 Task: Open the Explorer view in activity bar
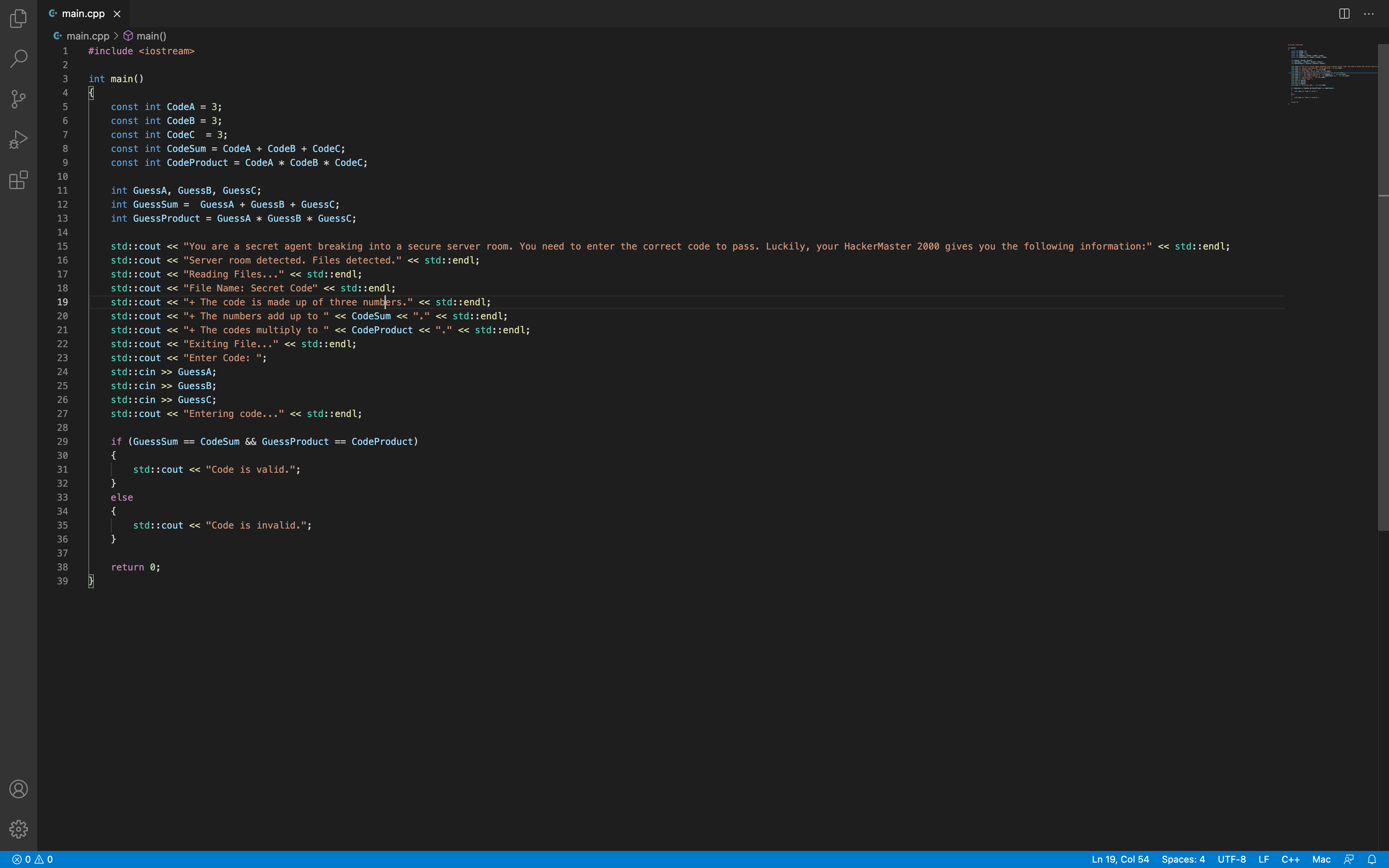(x=18, y=18)
